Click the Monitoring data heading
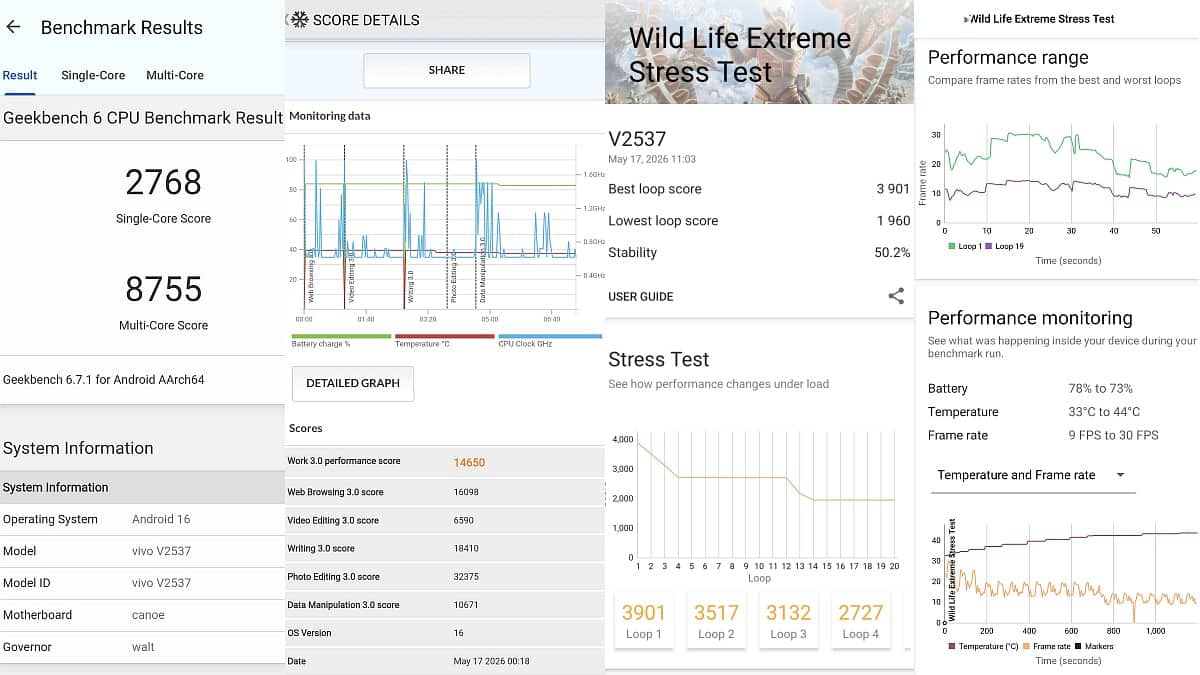The image size is (1200, 675). coord(329,116)
